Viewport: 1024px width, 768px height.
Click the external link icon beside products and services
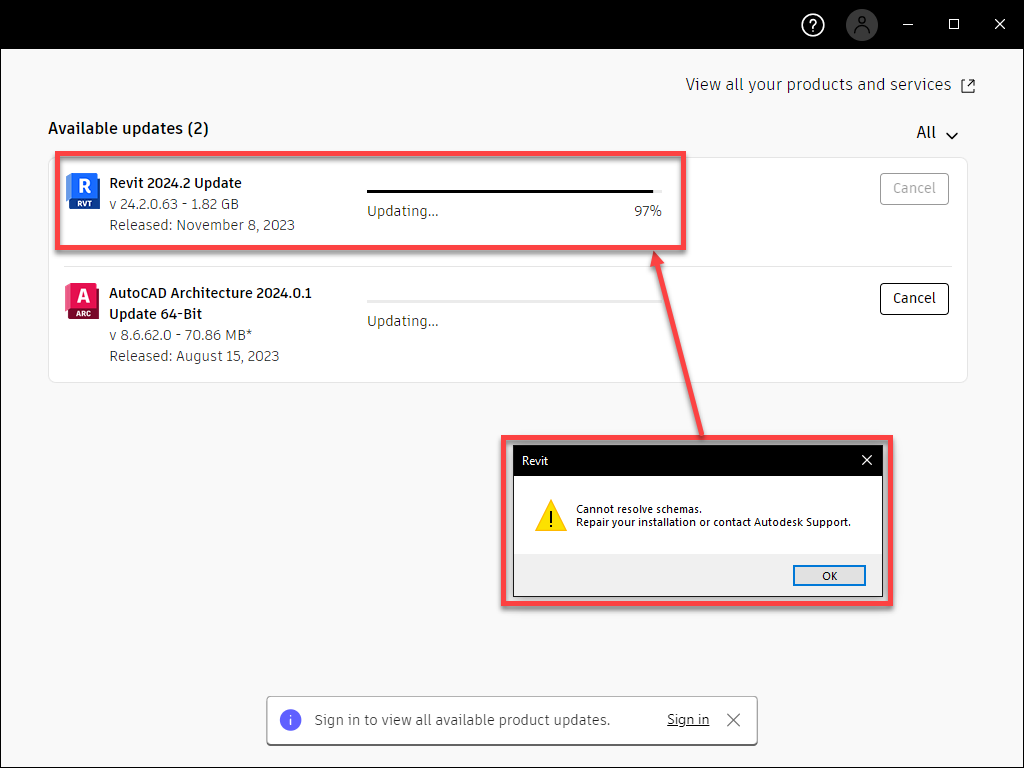pyautogui.click(x=968, y=86)
